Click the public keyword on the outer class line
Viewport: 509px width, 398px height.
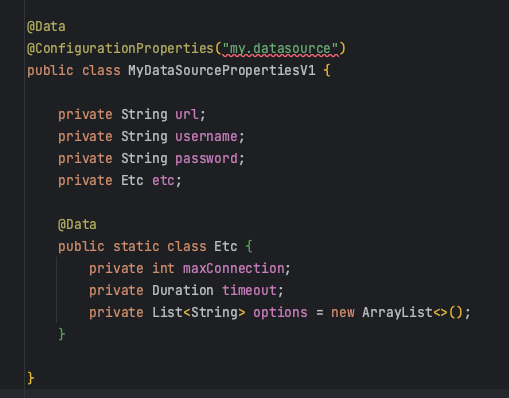(50, 71)
